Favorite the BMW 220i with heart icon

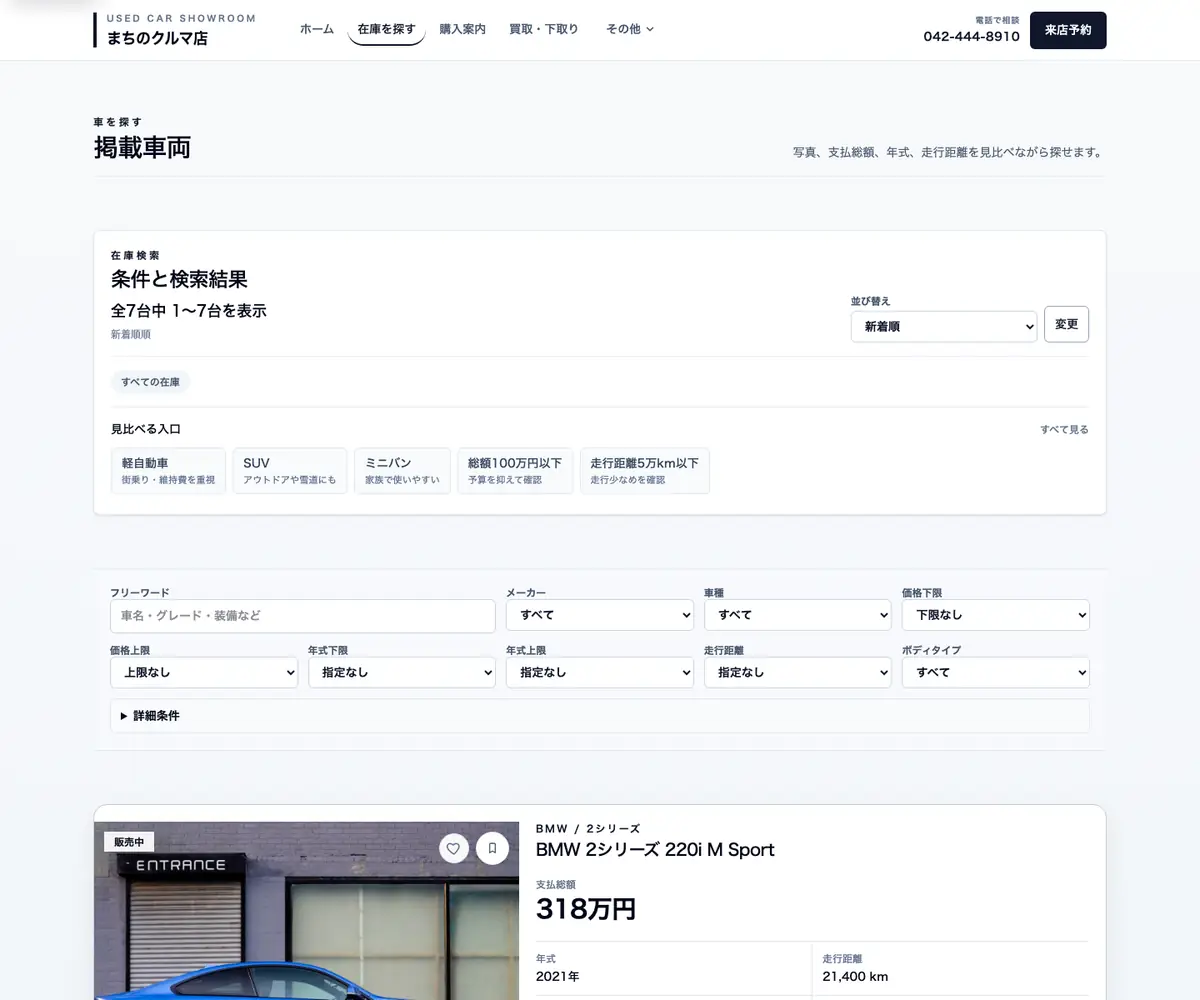point(453,848)
